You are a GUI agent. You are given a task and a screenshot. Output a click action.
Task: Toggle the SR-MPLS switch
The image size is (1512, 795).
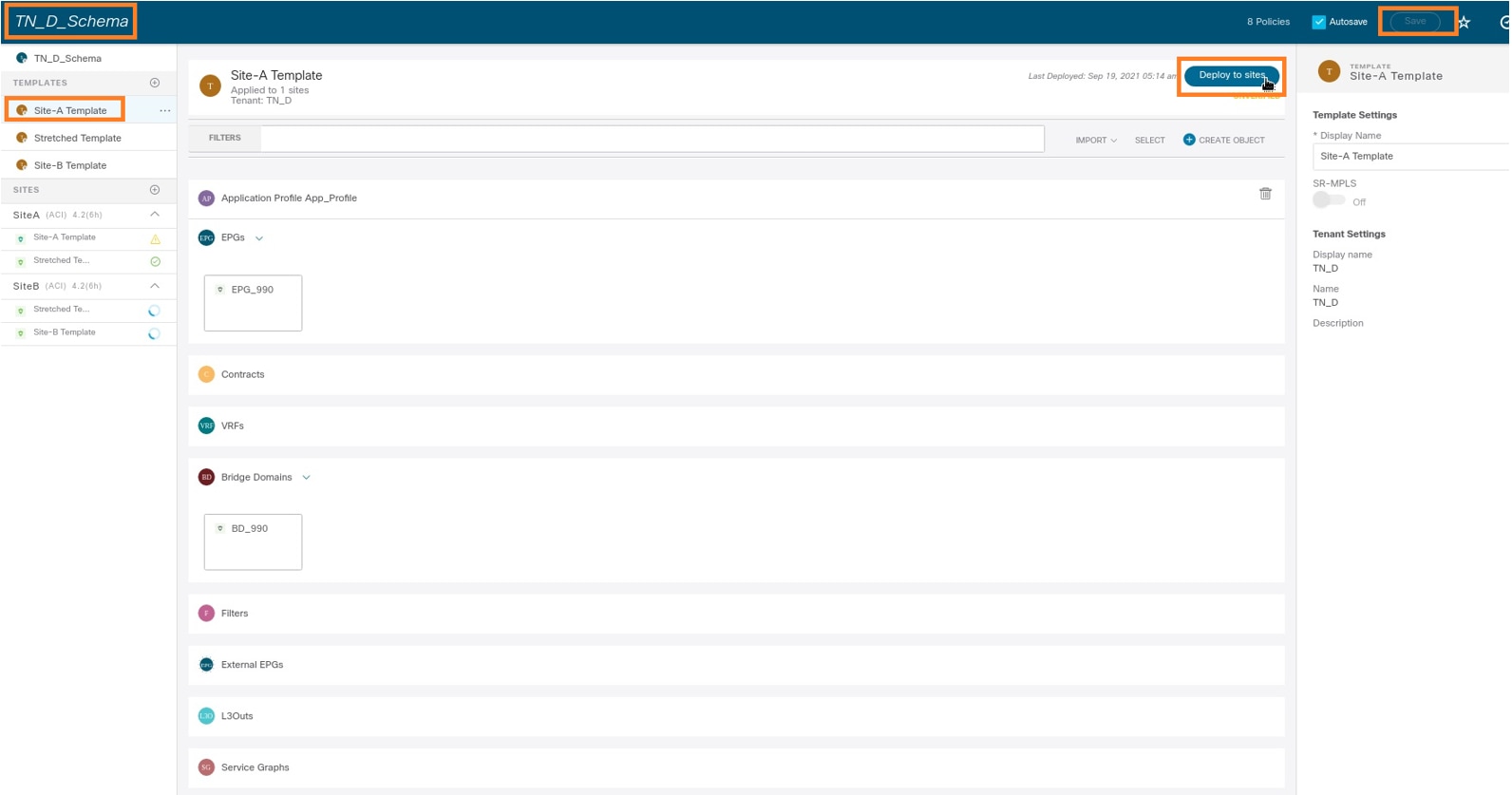point(1329,200)
